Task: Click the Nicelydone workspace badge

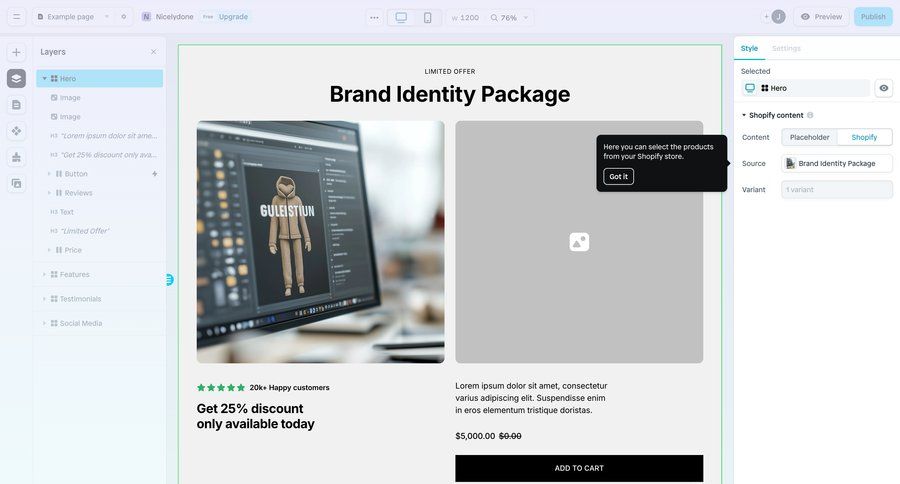Action: tap(168, 17)
